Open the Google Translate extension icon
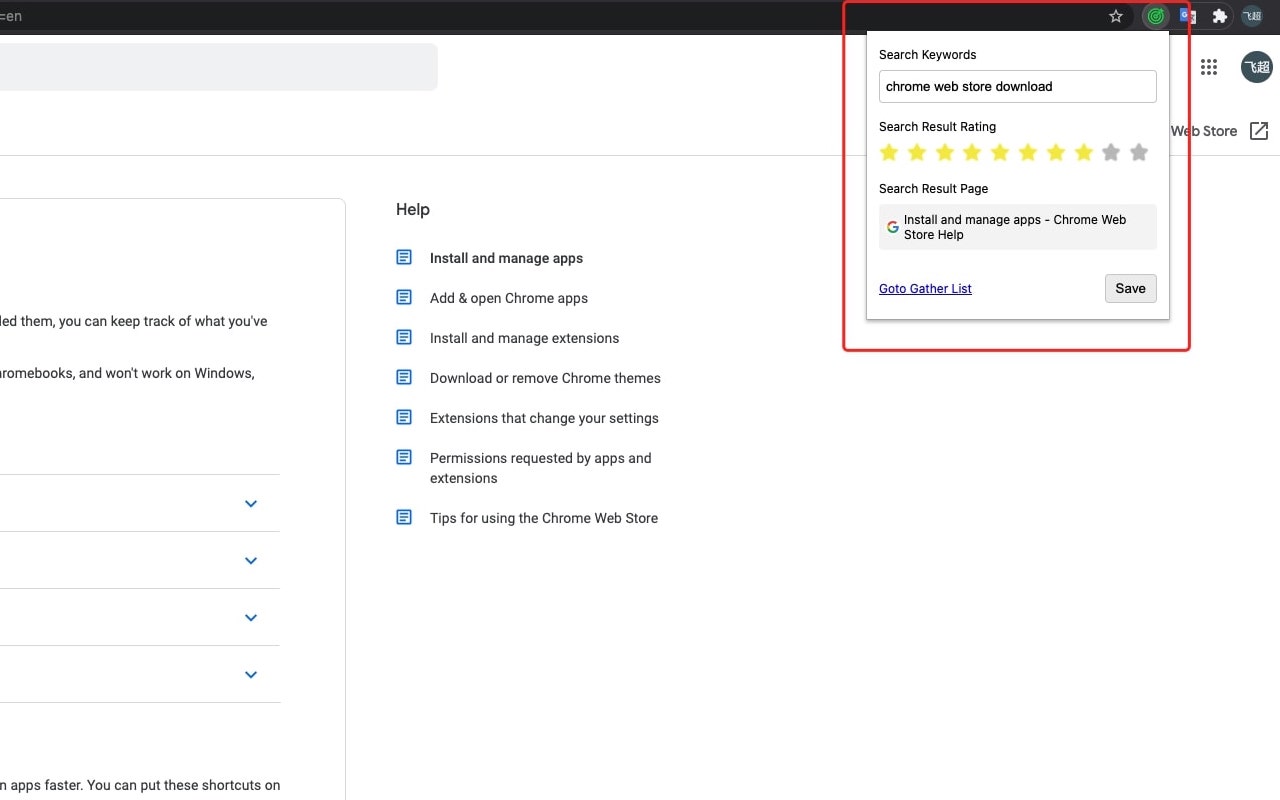This screenshot has width=1280, height=800. tap(1187, 16)
